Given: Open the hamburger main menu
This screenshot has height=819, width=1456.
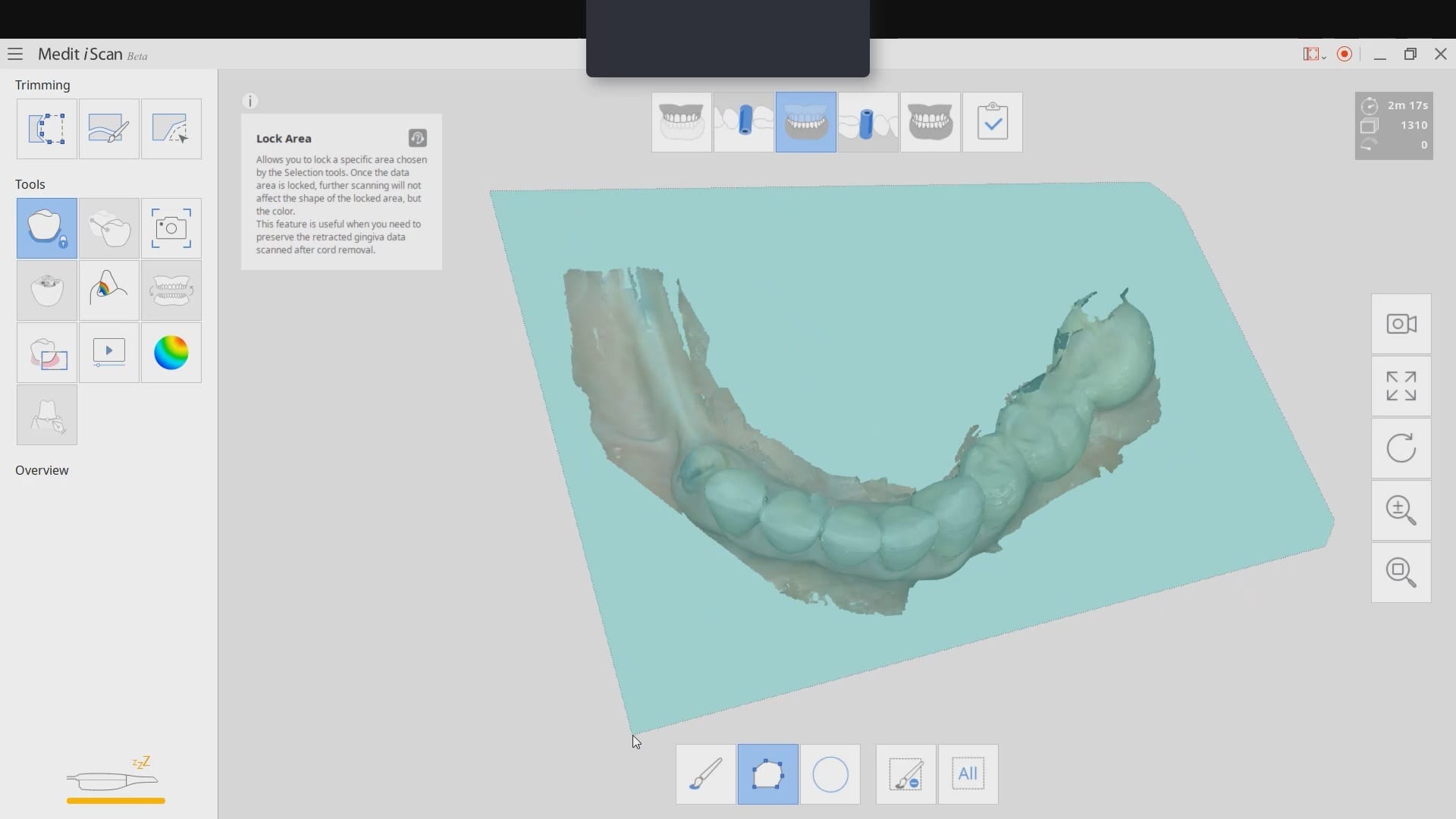Looking at the screenshot, I should (15, 54).
